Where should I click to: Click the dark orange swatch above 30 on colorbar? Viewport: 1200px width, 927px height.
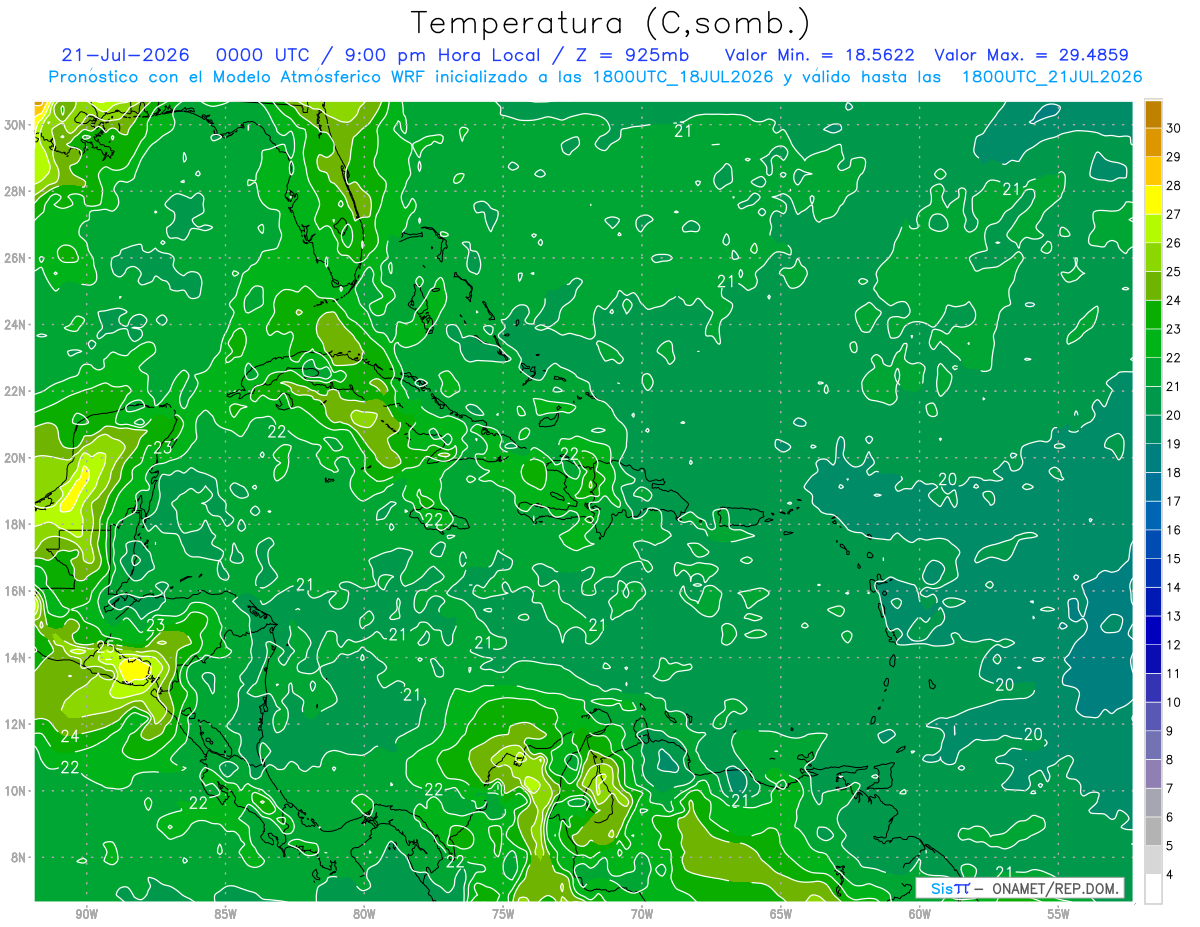(1153, 114)
